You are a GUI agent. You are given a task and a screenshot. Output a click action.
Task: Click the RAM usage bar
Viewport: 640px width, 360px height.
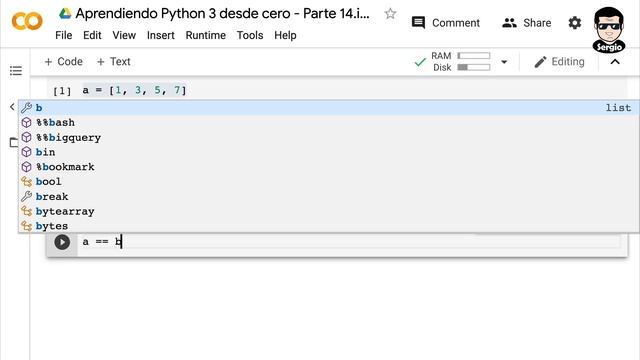(x=473, y=56)
